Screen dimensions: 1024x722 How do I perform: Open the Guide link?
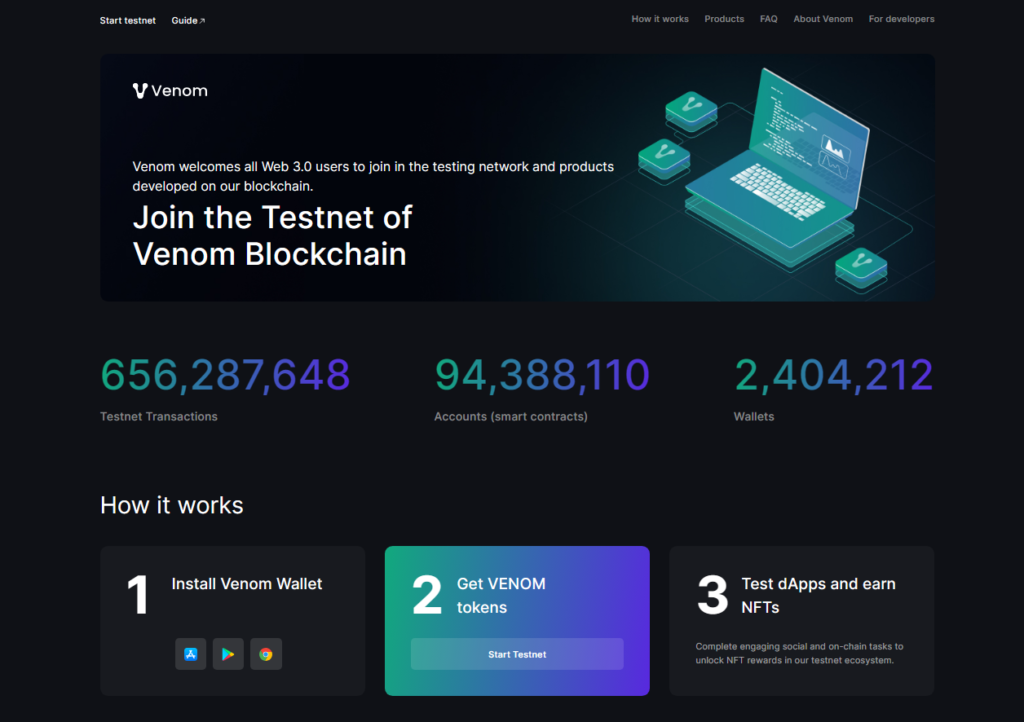point(186,19)
